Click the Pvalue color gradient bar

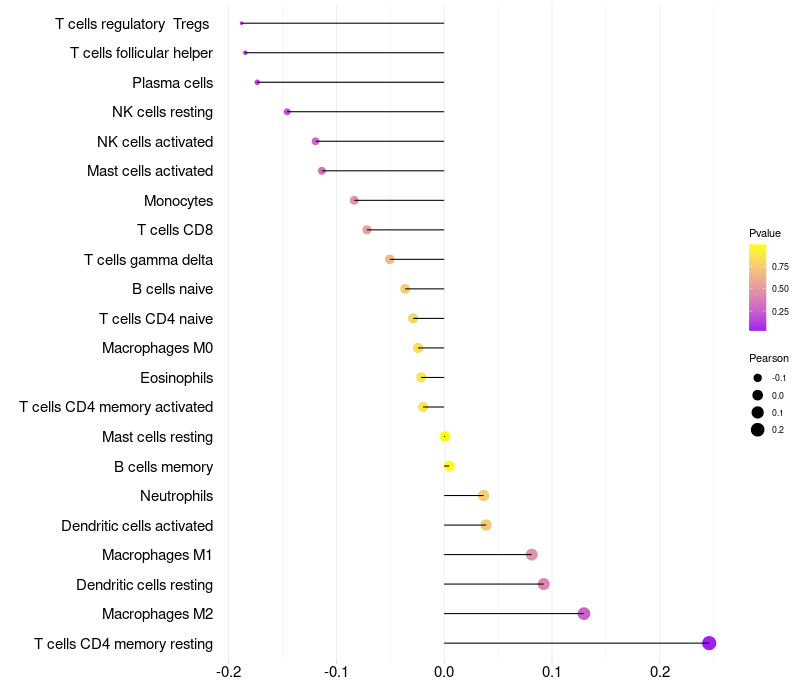tap(757, 287)
